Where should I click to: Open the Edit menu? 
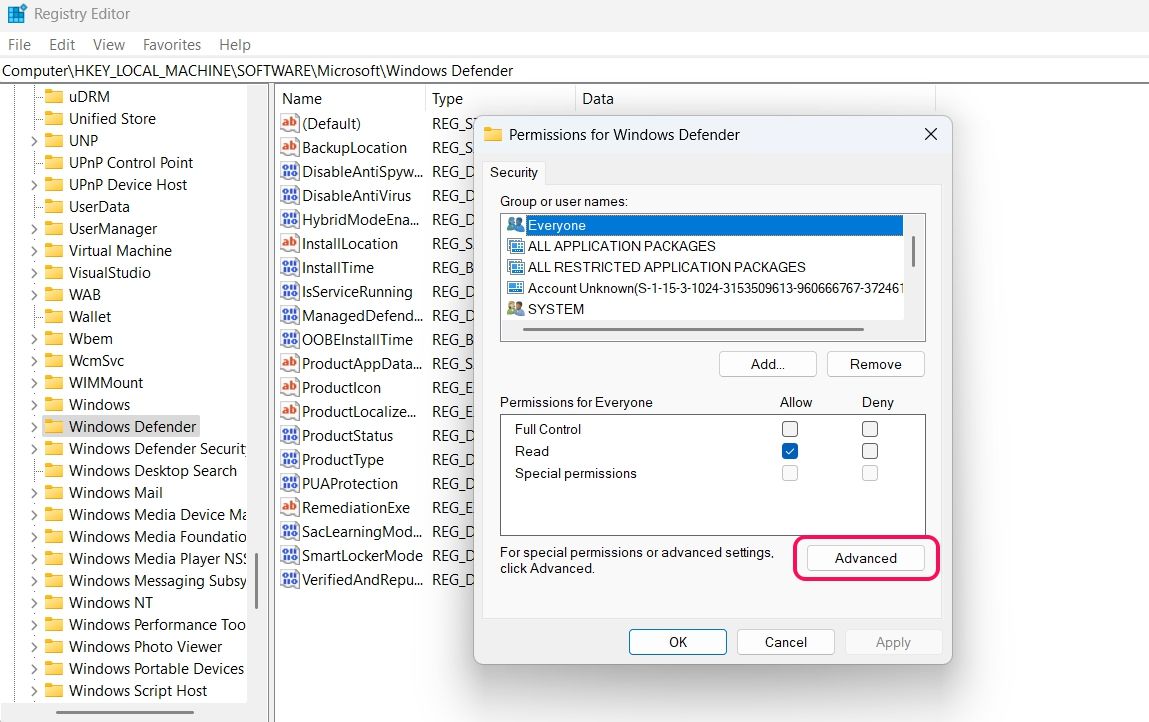62,45
